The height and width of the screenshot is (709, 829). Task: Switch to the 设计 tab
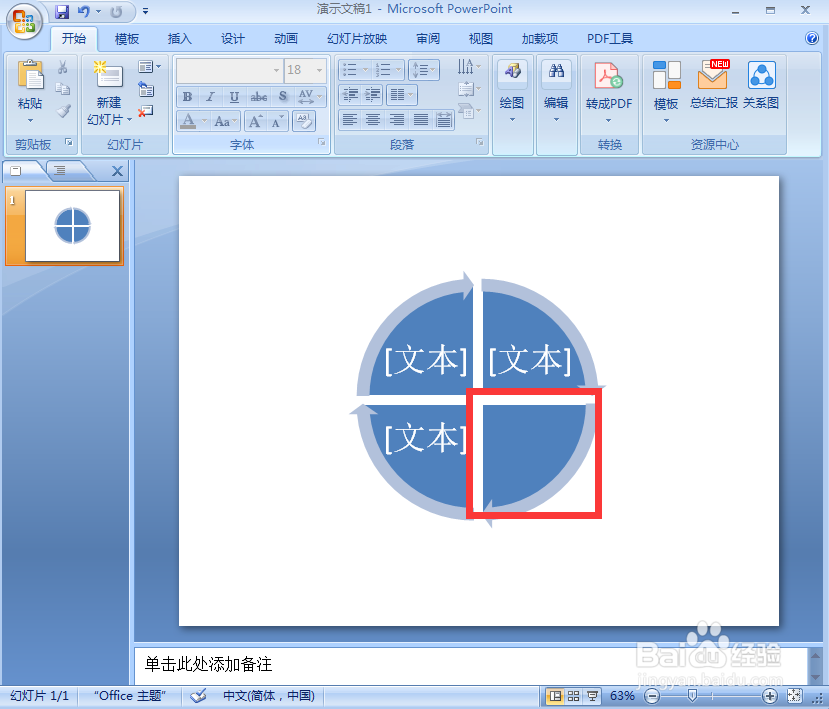(x=233, y=39)
